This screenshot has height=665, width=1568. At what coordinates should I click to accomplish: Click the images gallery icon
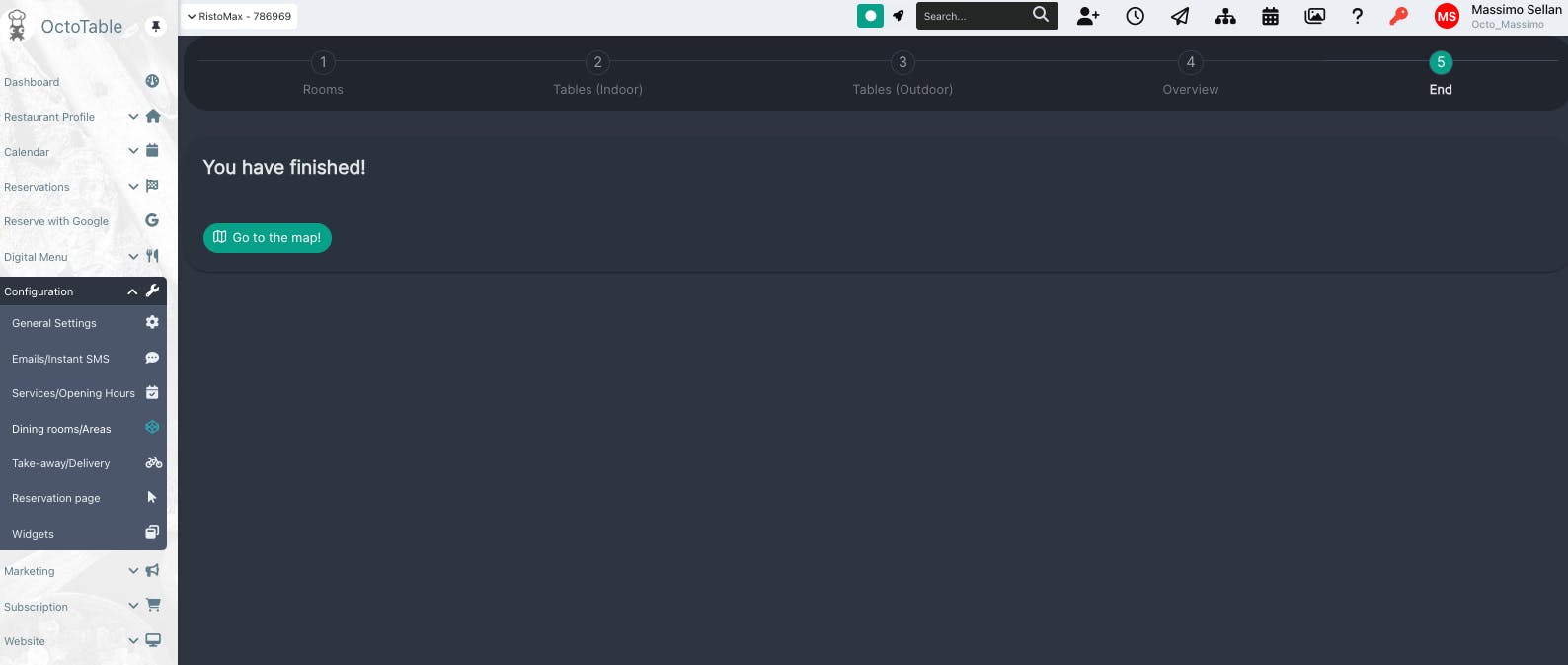(x=1315, y=16)
